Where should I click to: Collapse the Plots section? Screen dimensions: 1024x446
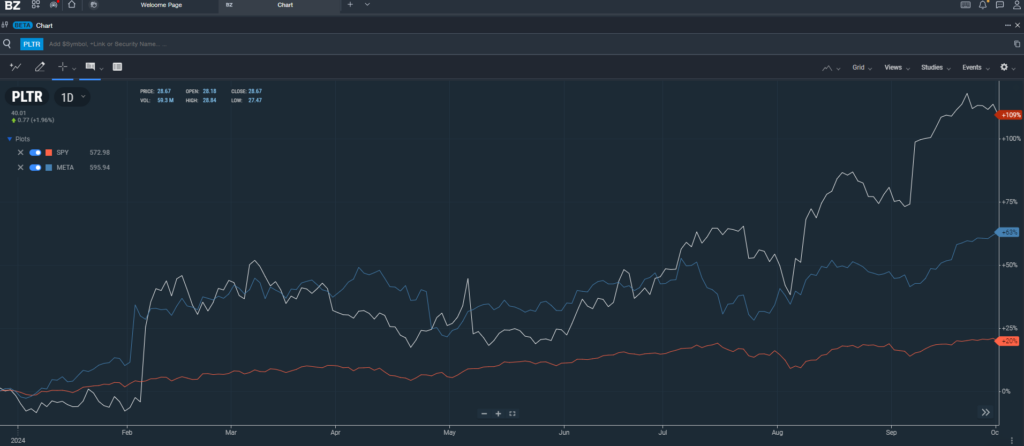coord(9,138)
